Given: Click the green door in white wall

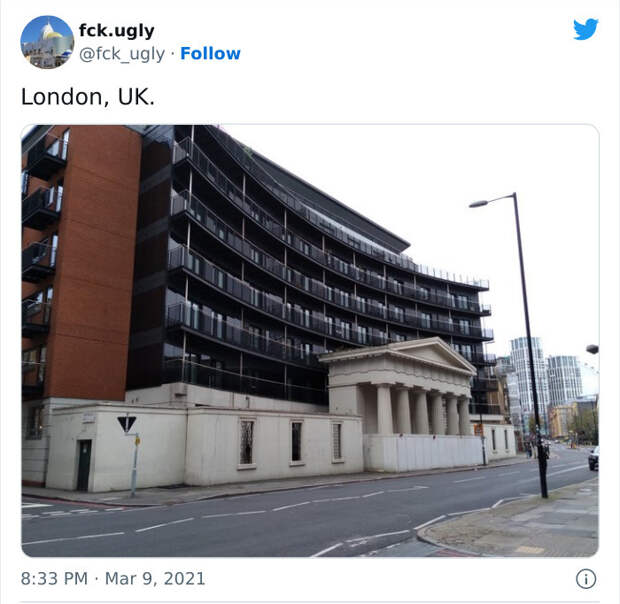Looking at the screenshot, I should (84, 465).
